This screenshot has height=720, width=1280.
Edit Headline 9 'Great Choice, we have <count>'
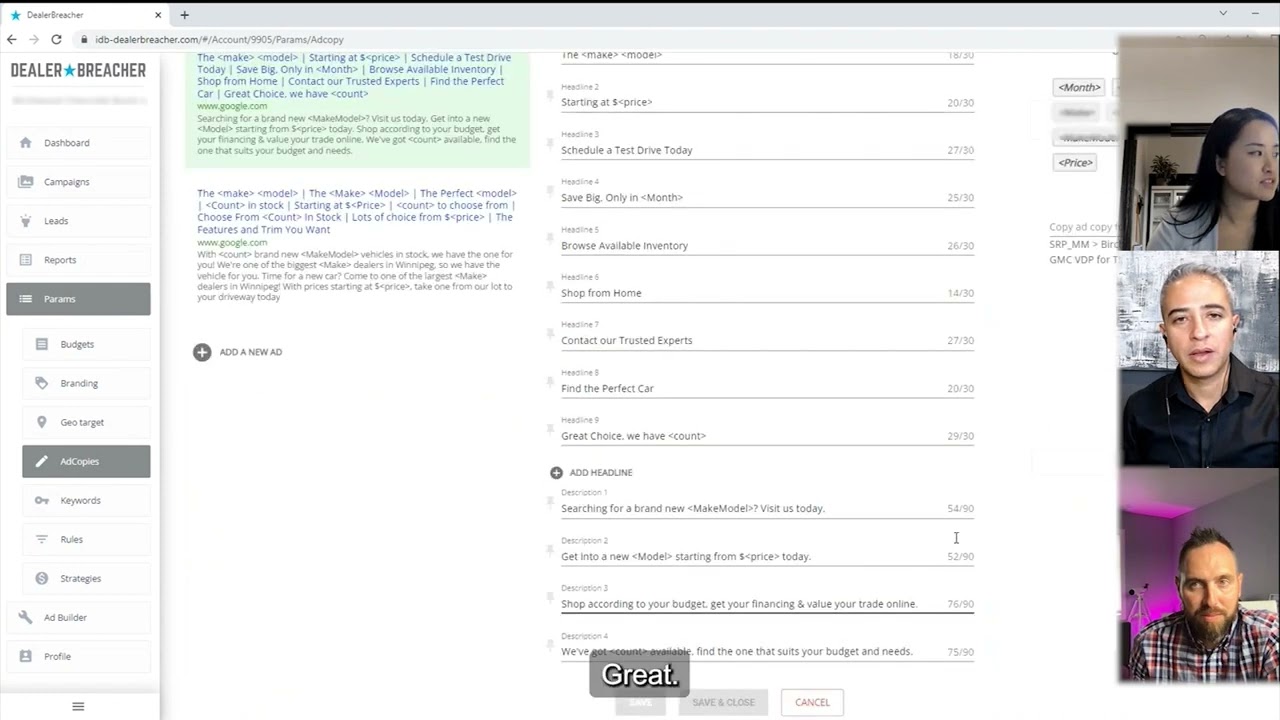coord(767,436)
